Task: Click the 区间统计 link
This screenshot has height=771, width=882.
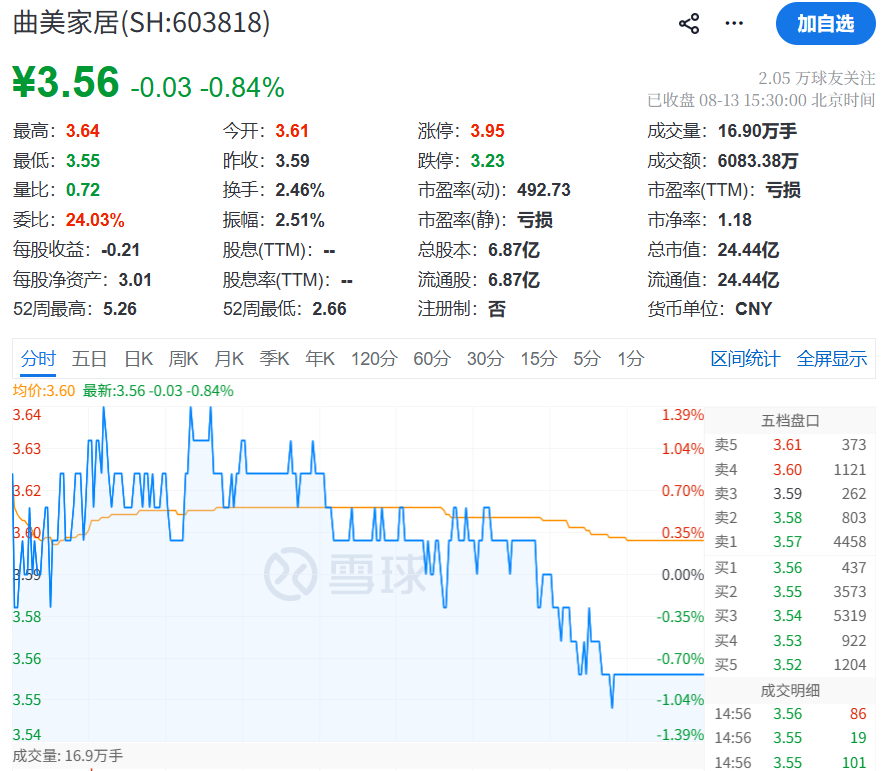Action: [745, 358]
